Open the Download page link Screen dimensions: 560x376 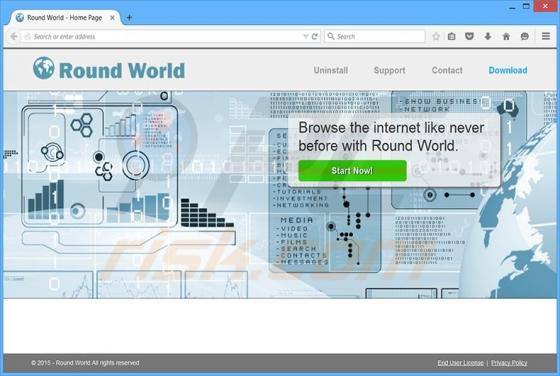[x=508, y=70]
